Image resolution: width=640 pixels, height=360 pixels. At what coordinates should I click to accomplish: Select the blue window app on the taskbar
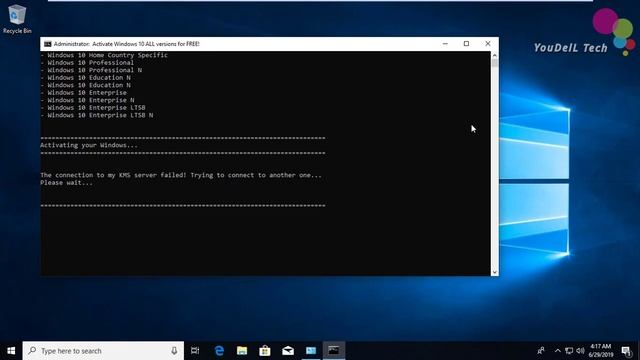point(311,351)
